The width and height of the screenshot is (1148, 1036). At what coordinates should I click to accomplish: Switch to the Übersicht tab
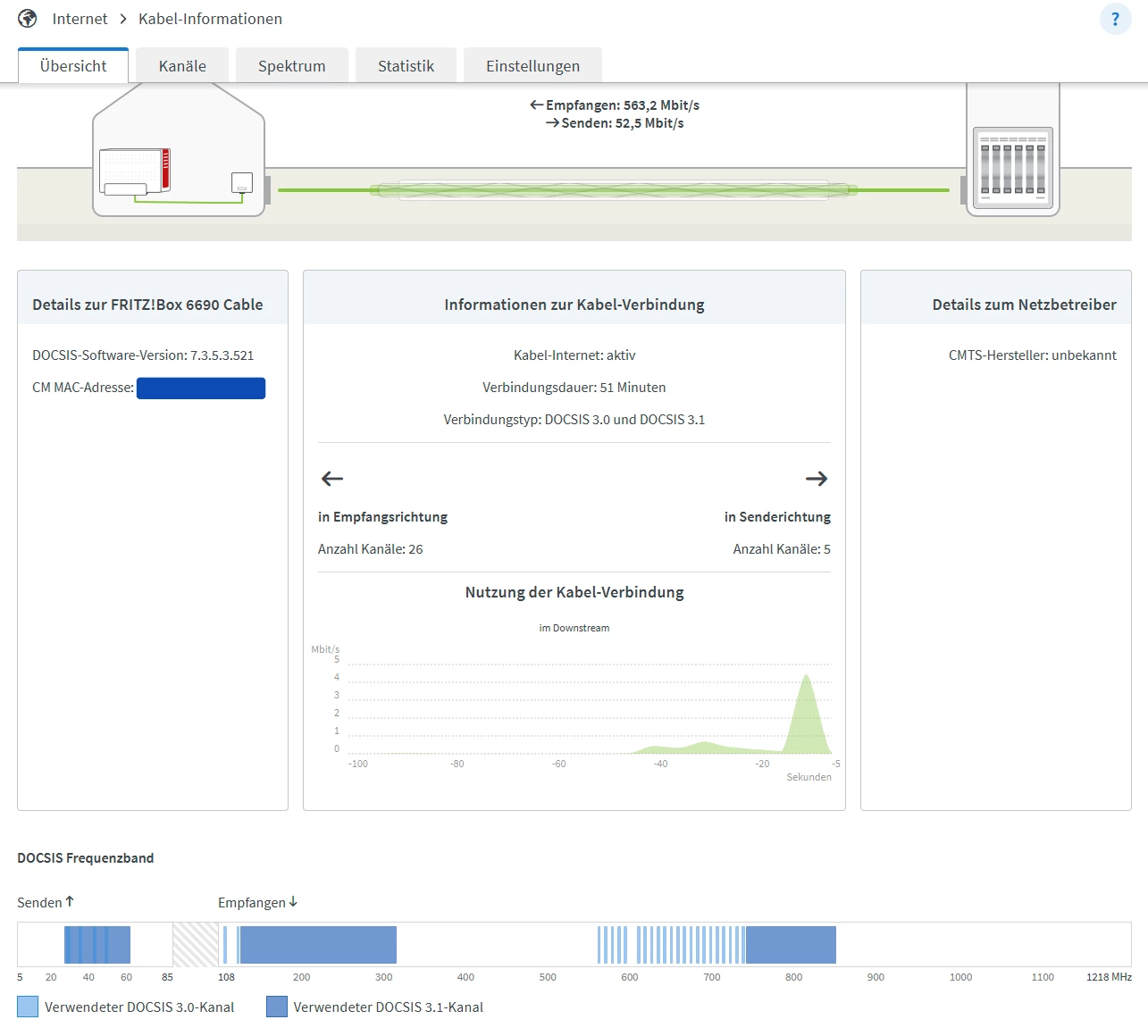[73, 66]
